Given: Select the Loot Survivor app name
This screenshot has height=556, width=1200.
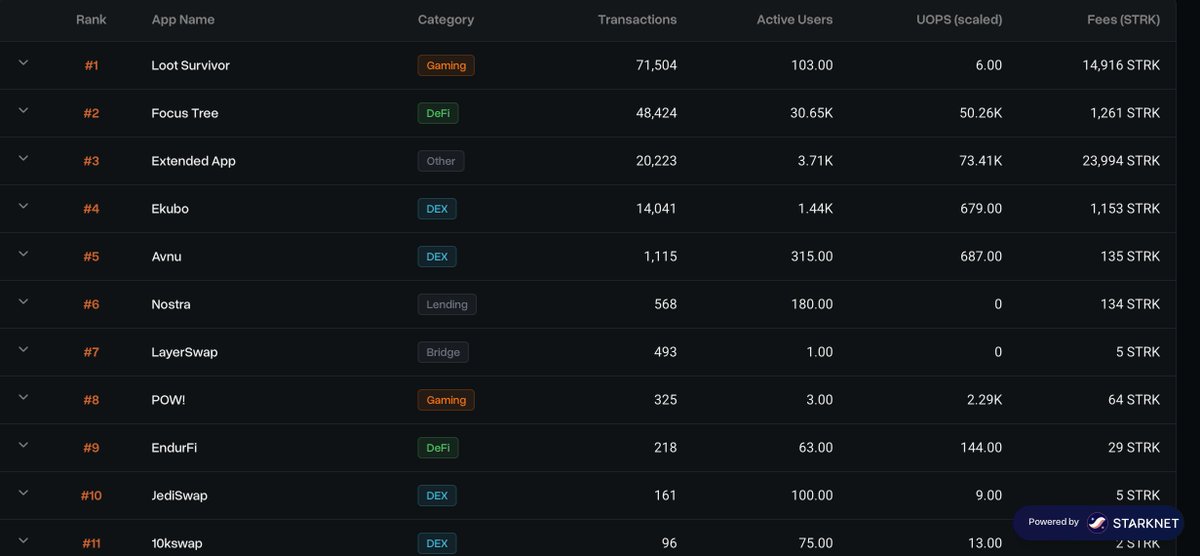Looking at the screenshot, I should (x=190, y=65).
